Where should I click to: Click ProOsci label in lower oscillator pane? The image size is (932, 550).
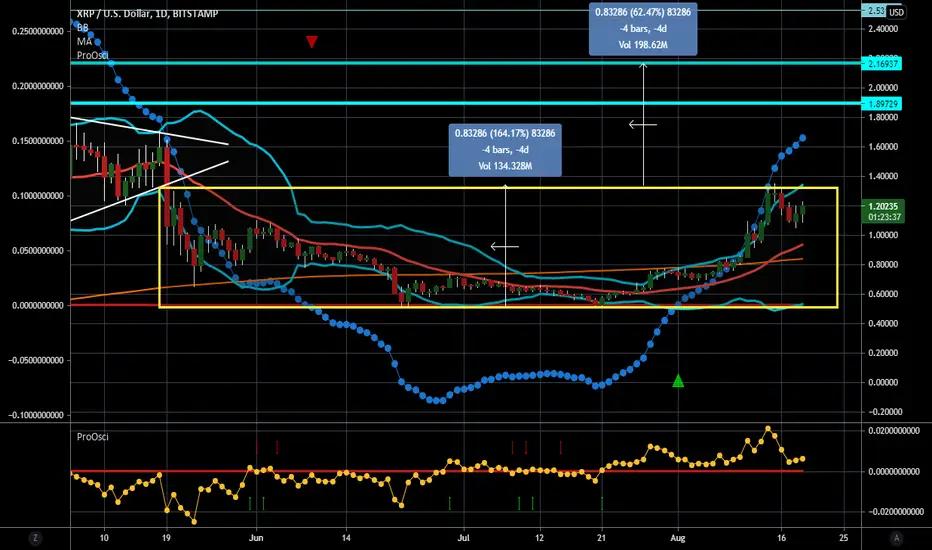click(x=93, y=436)
